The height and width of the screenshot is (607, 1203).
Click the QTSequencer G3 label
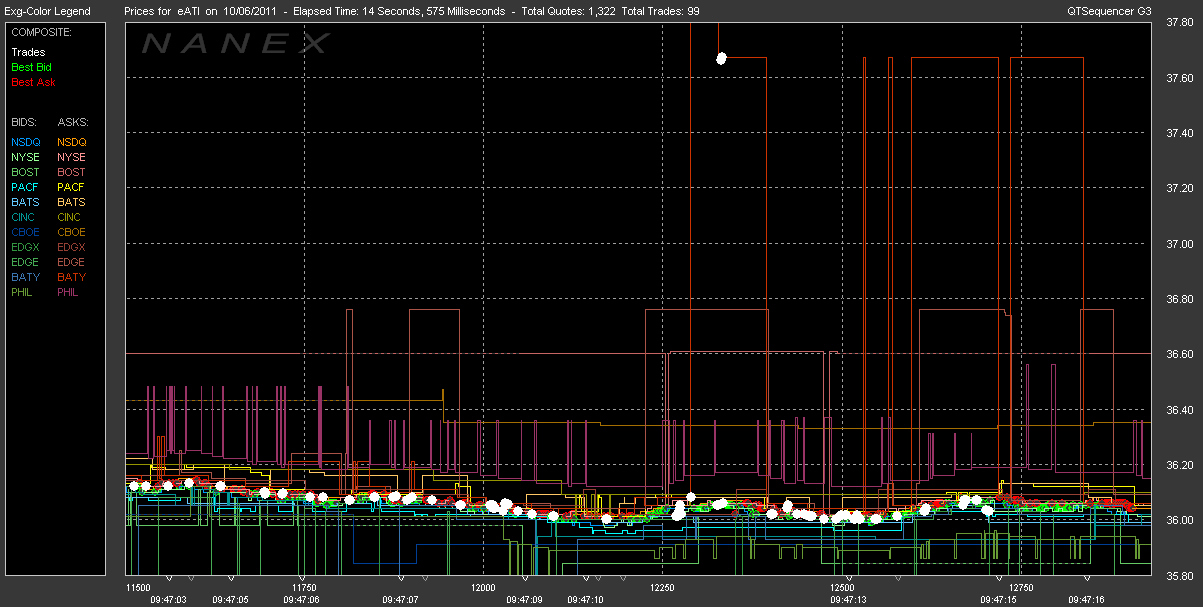click(x=1109, y=11)
